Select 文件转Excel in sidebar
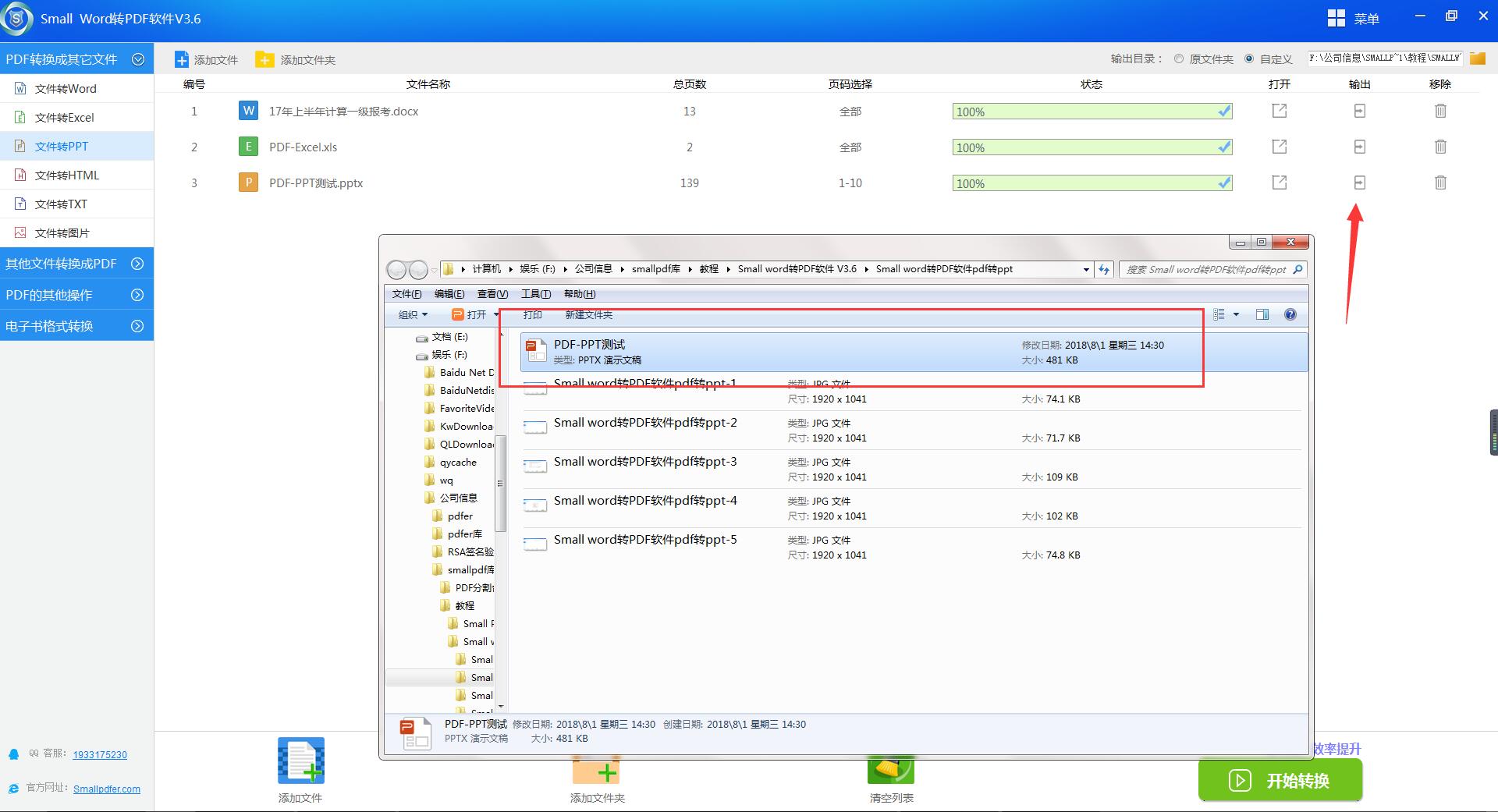The height and width of the screenshot is (812, 1498). [76, 117]
